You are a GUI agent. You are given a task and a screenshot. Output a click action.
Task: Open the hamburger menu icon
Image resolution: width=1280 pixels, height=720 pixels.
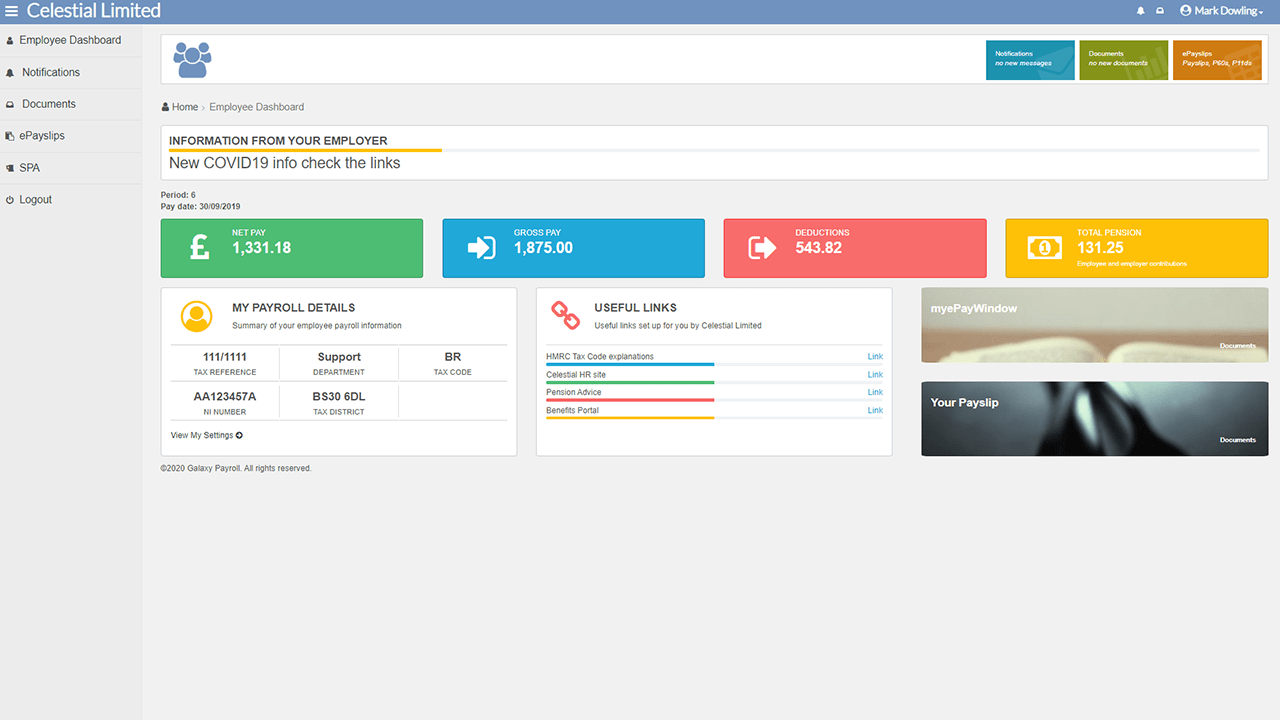[12, 11]
